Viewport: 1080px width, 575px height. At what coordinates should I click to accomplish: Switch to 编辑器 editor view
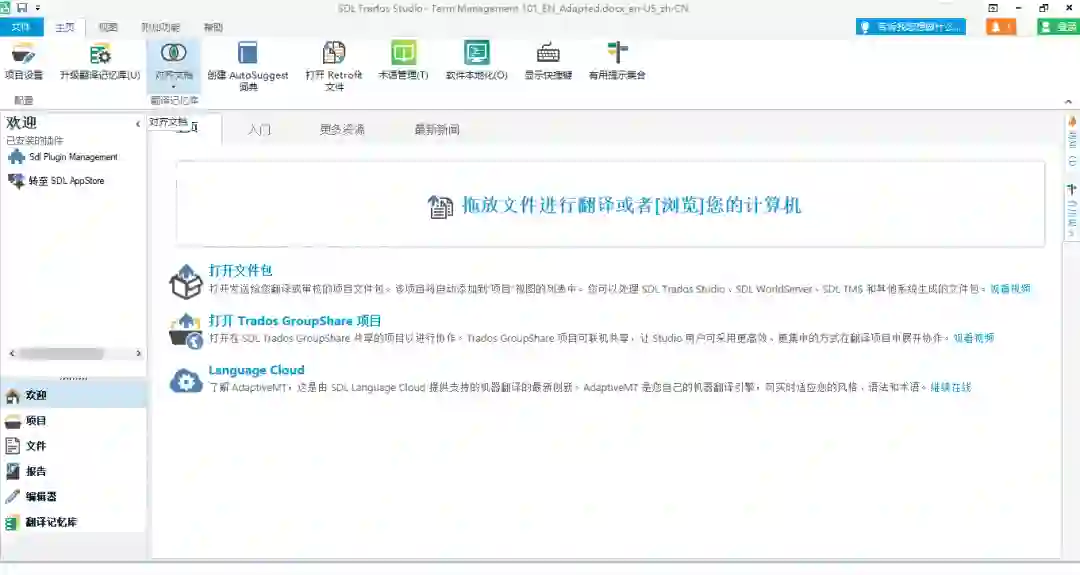[x=73, y=496]
